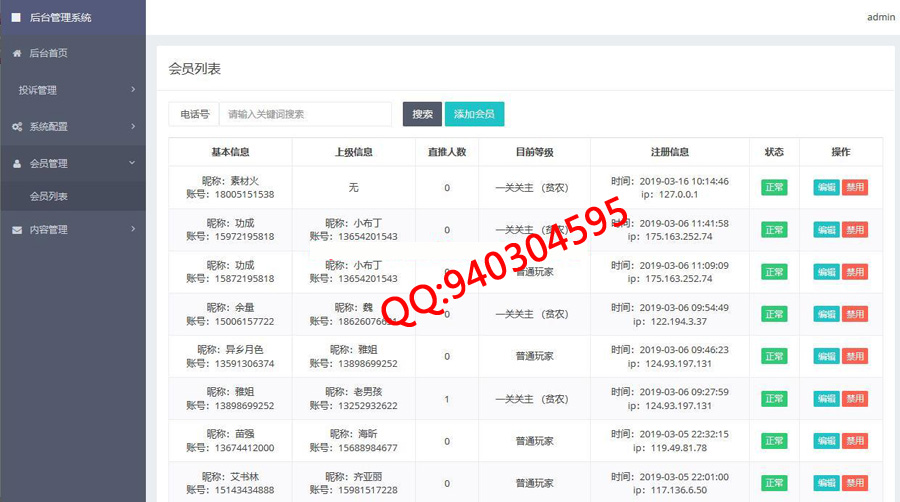Edit the member 素材火 via 编辑

point(826,187)
